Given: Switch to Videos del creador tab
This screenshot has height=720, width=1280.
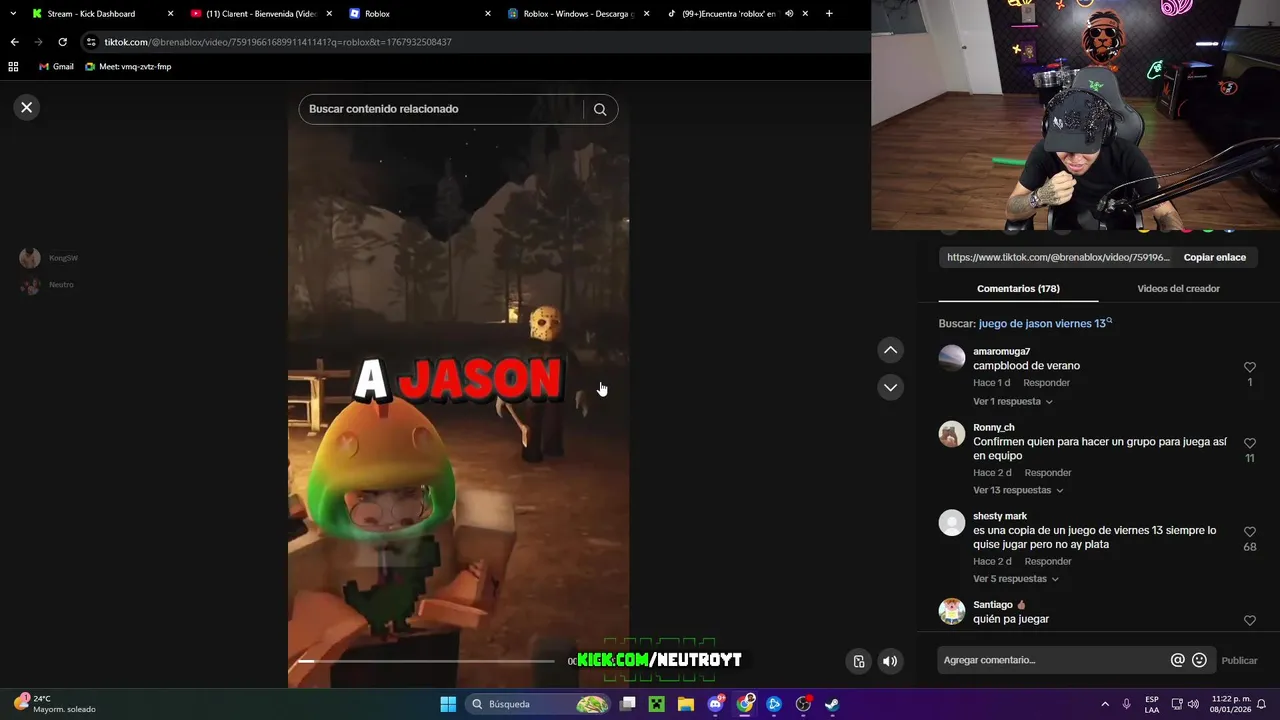Looking at the screenshot, I should click(x=1178, y=289).
